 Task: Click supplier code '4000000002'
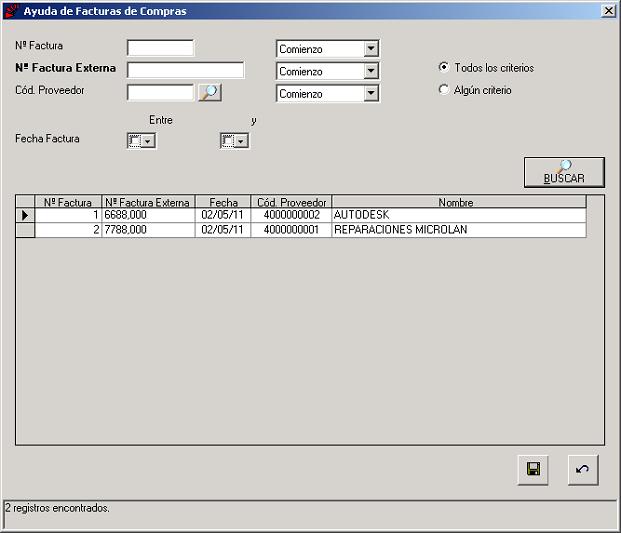point(291,215)
